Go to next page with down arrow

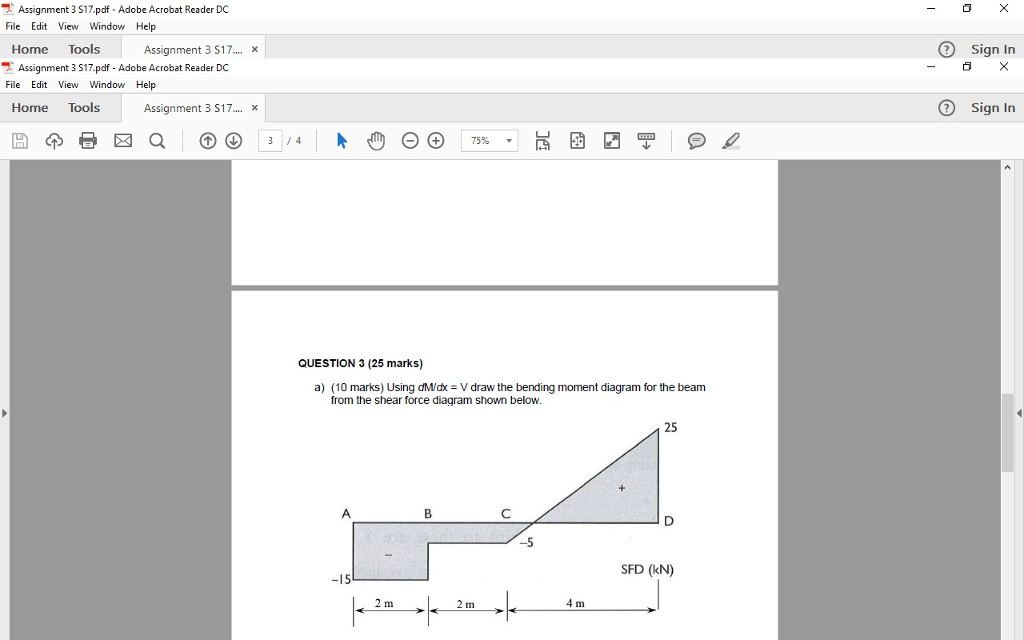tap(233, 140)
